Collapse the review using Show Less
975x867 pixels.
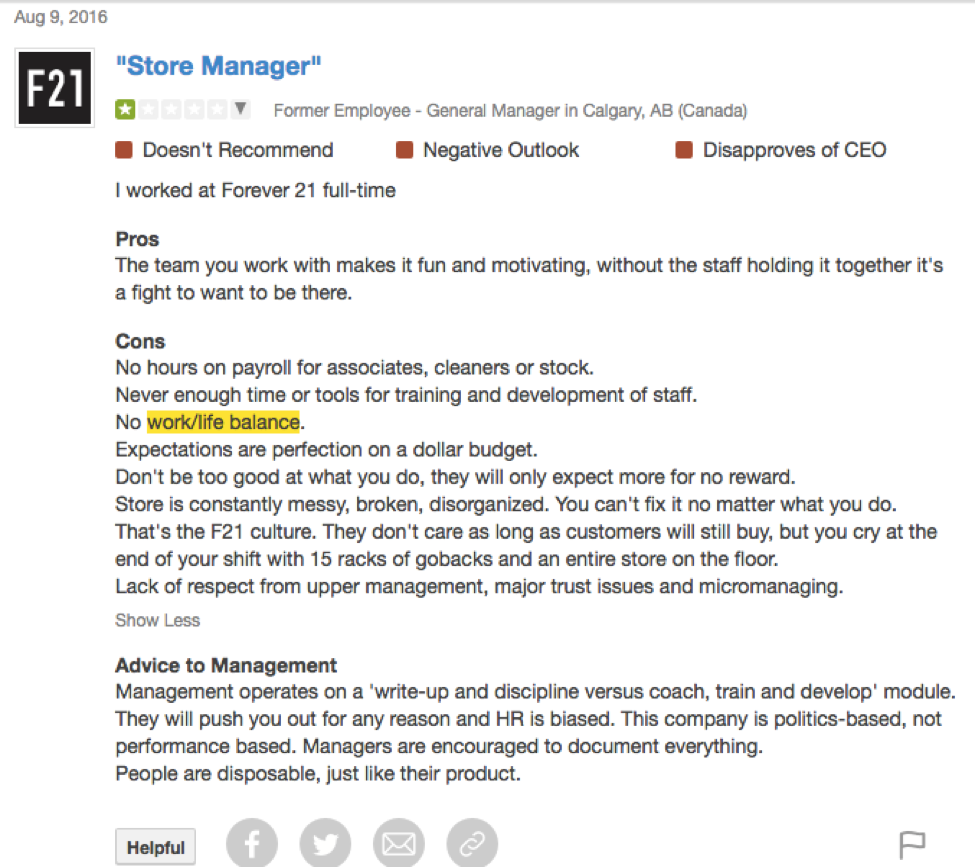[157, 620]
